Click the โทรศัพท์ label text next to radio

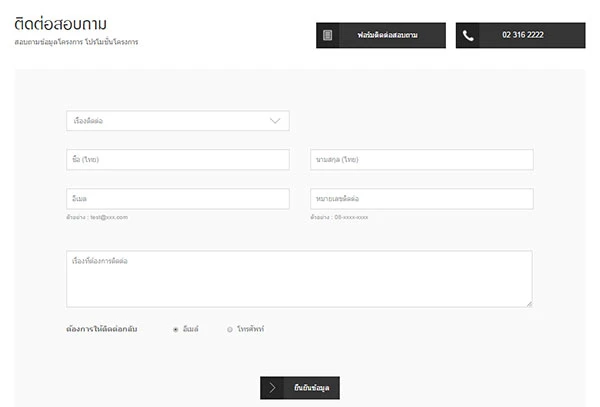(250, 329)
